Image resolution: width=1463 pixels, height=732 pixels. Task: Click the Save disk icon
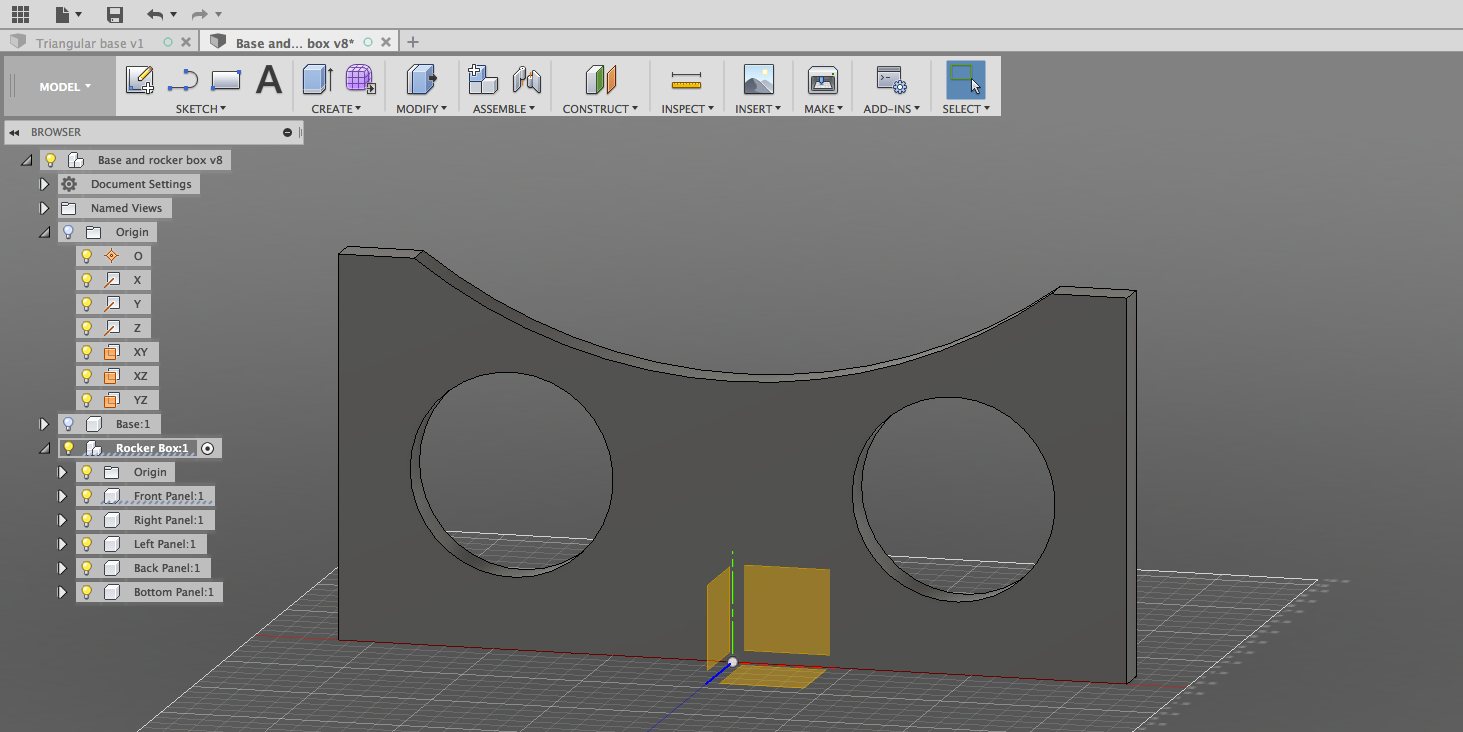115,14
